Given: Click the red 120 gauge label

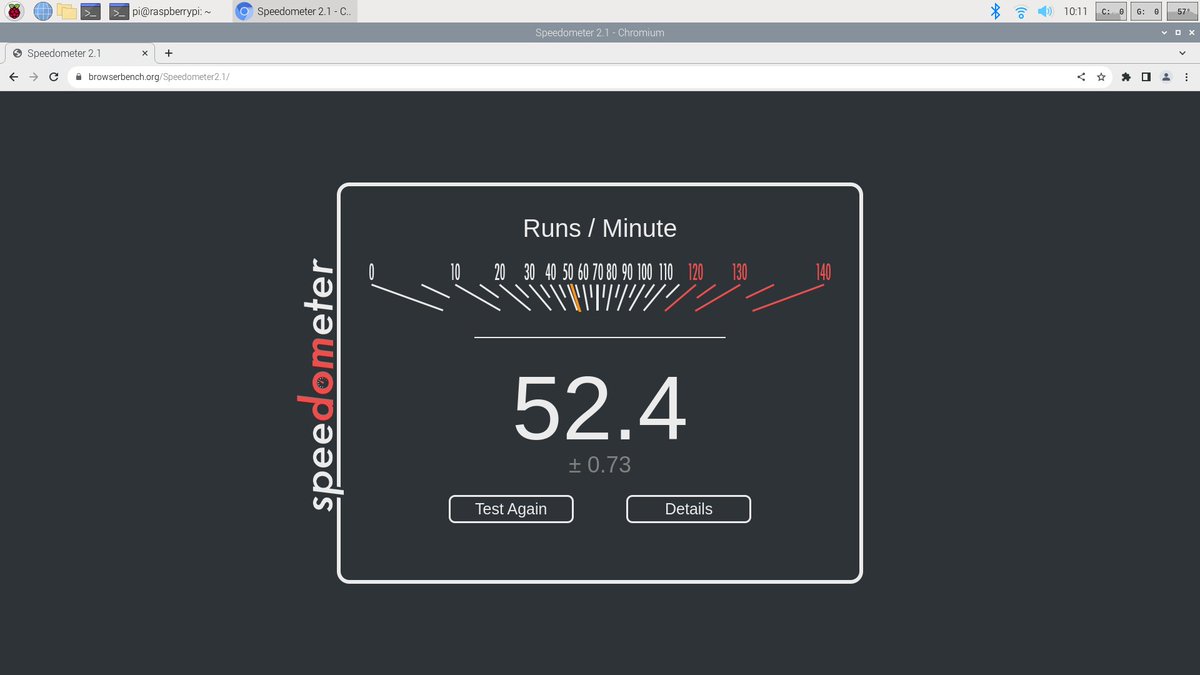Looking at the screenshot, I should 696,272.
